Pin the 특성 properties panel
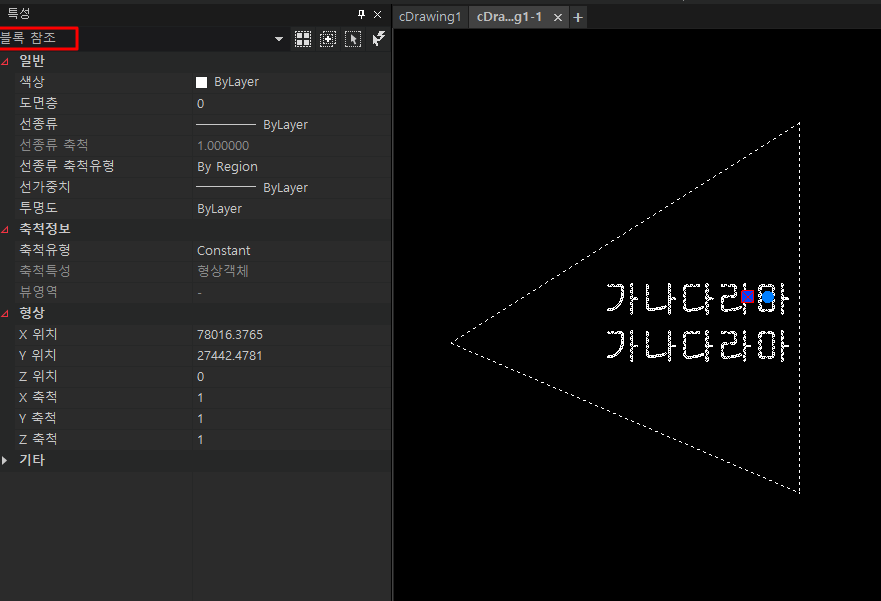This screenshot has width=881, height=601. tap(361, 14)
